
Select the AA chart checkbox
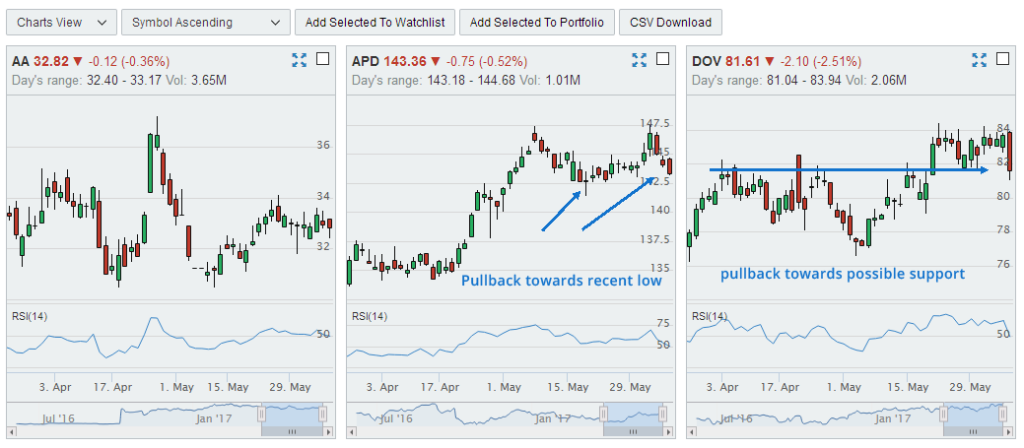pos(323,59)
